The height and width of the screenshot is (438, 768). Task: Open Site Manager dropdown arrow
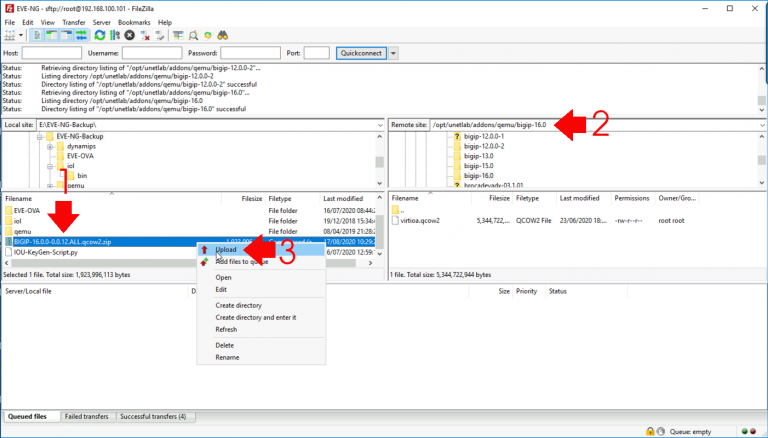(x=21, y=35)
